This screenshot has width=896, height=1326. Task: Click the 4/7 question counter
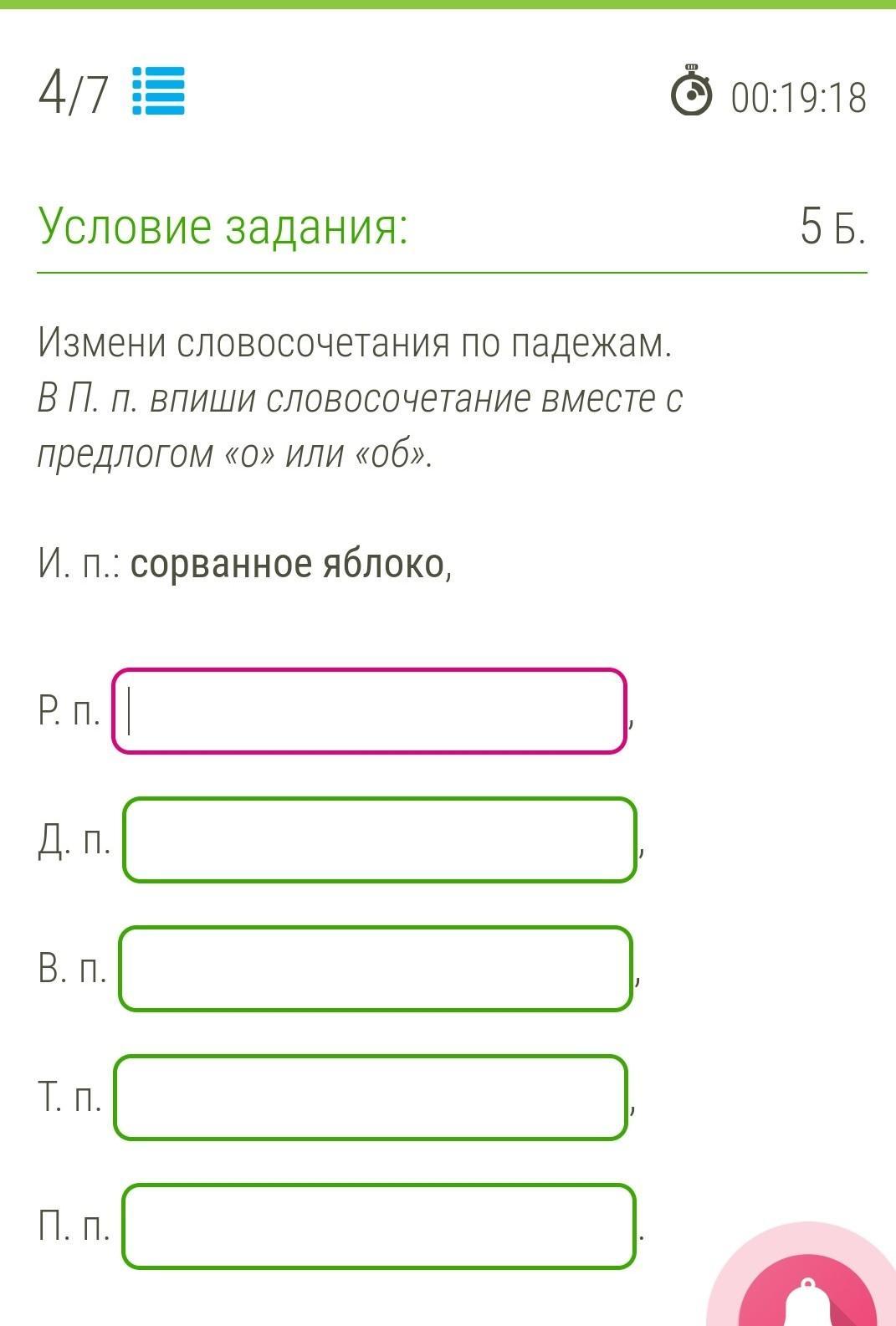coord(74,93)
